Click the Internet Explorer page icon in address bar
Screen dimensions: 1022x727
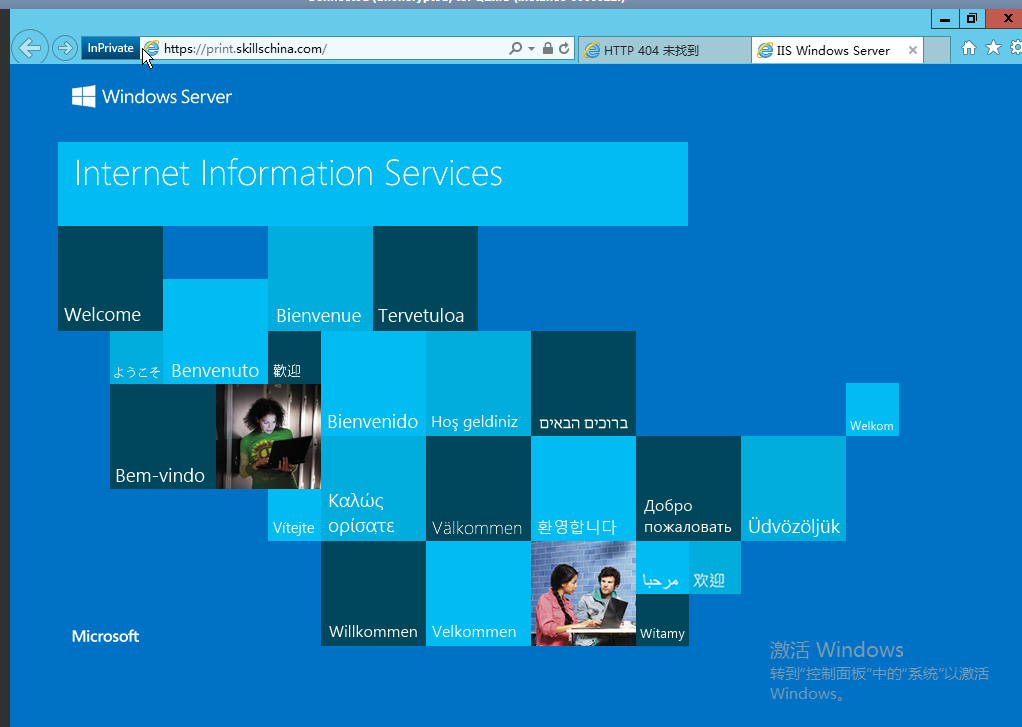[x=151, y=48]
